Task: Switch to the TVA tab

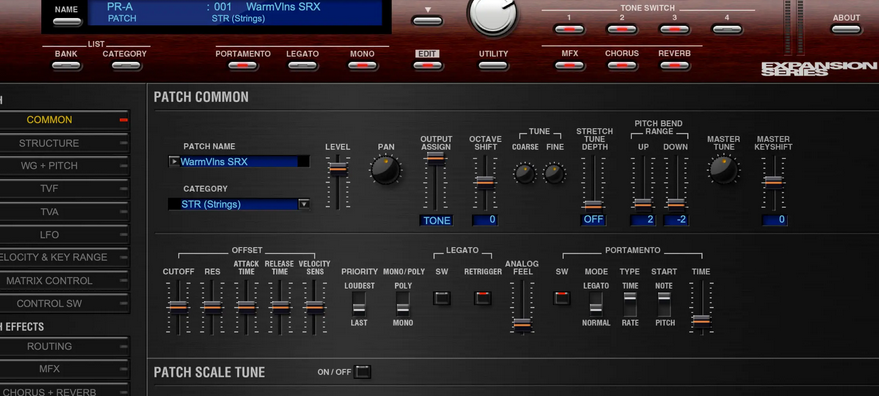Action: (x=64, y=212)
